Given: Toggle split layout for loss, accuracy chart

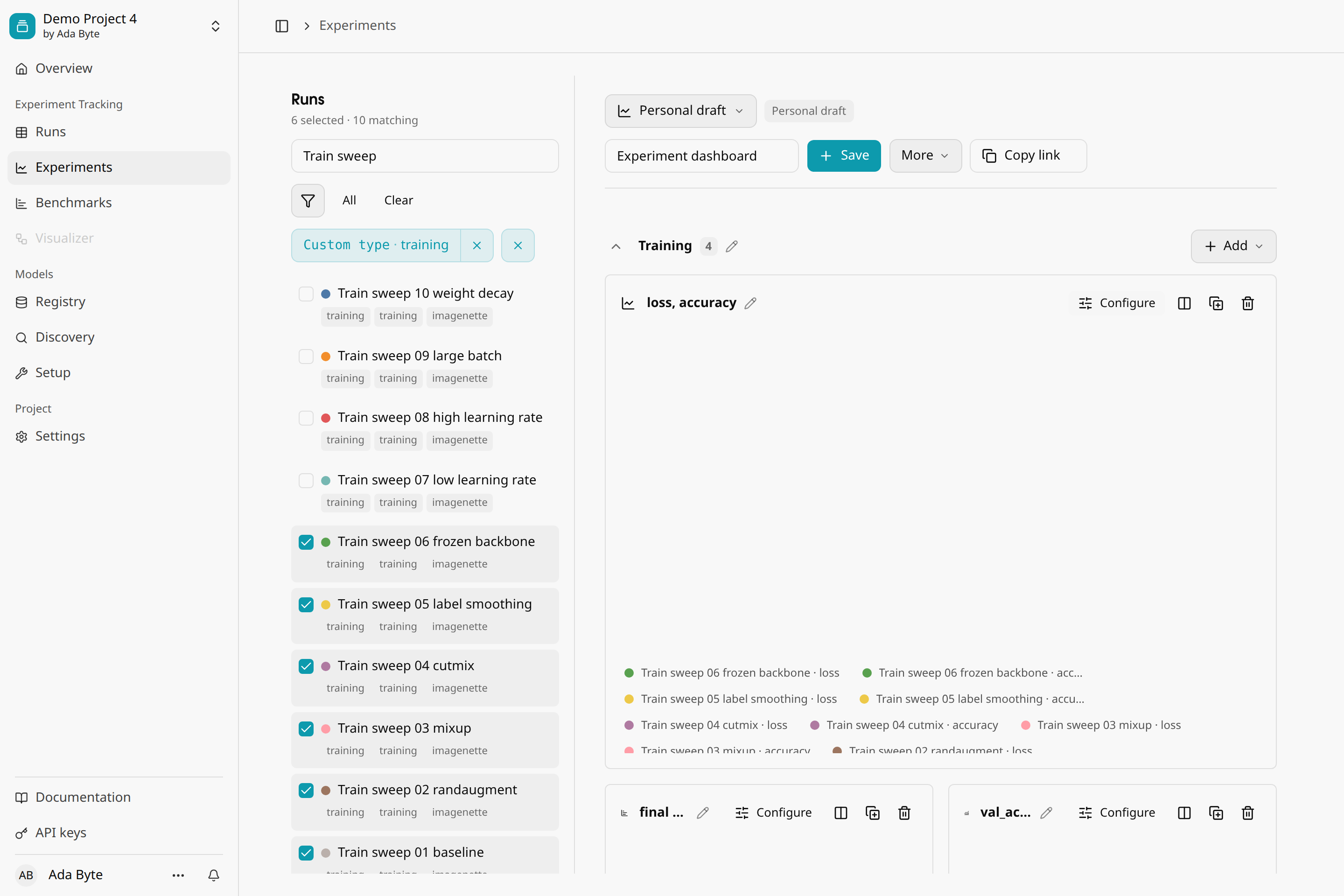Looking at the screenshot, I should [1184, 303].
